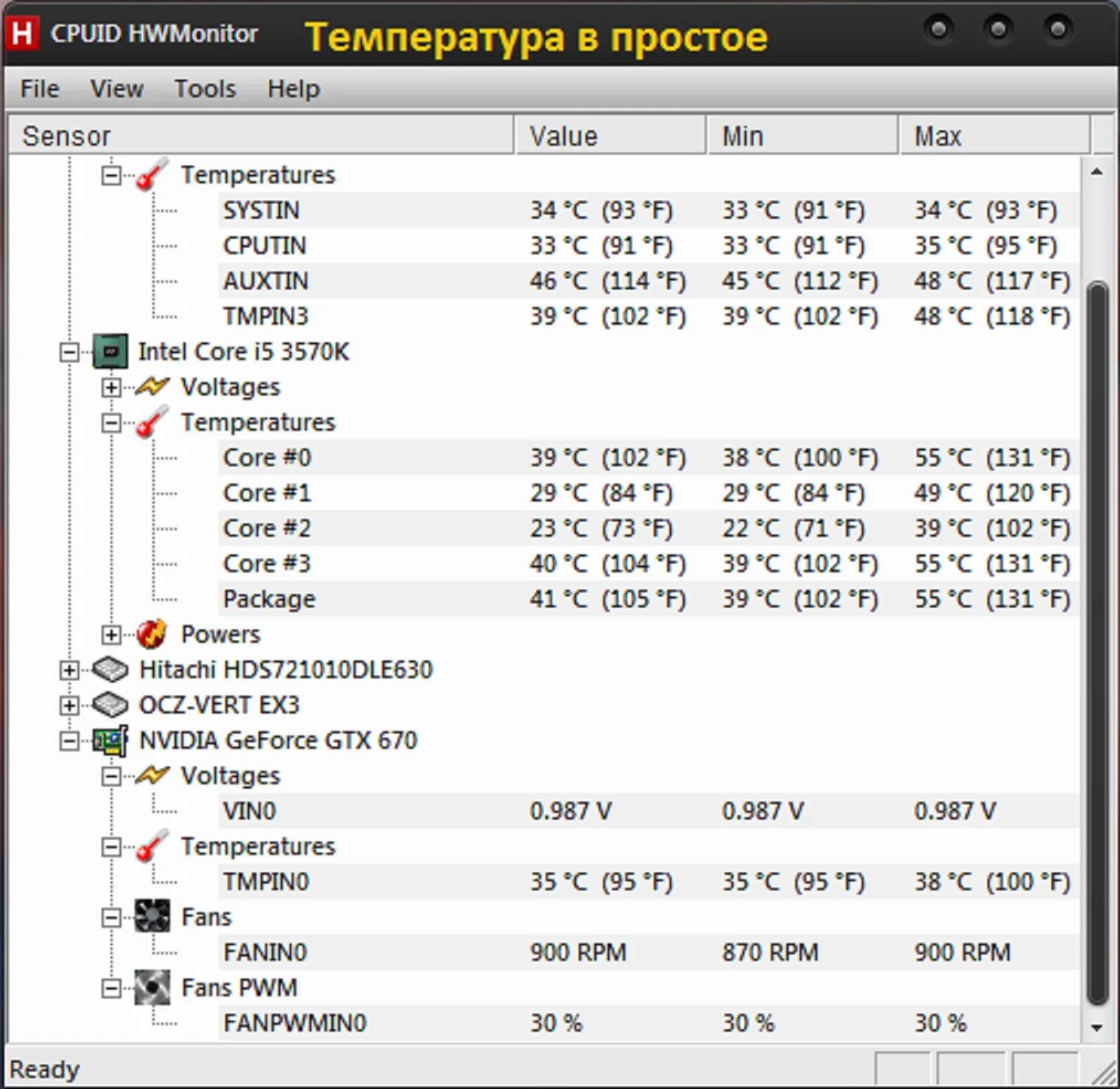Click the thermometer icon of the top Temperatures node
Viewport: 1120px width, 1089px height.
(x=152, y=175)
